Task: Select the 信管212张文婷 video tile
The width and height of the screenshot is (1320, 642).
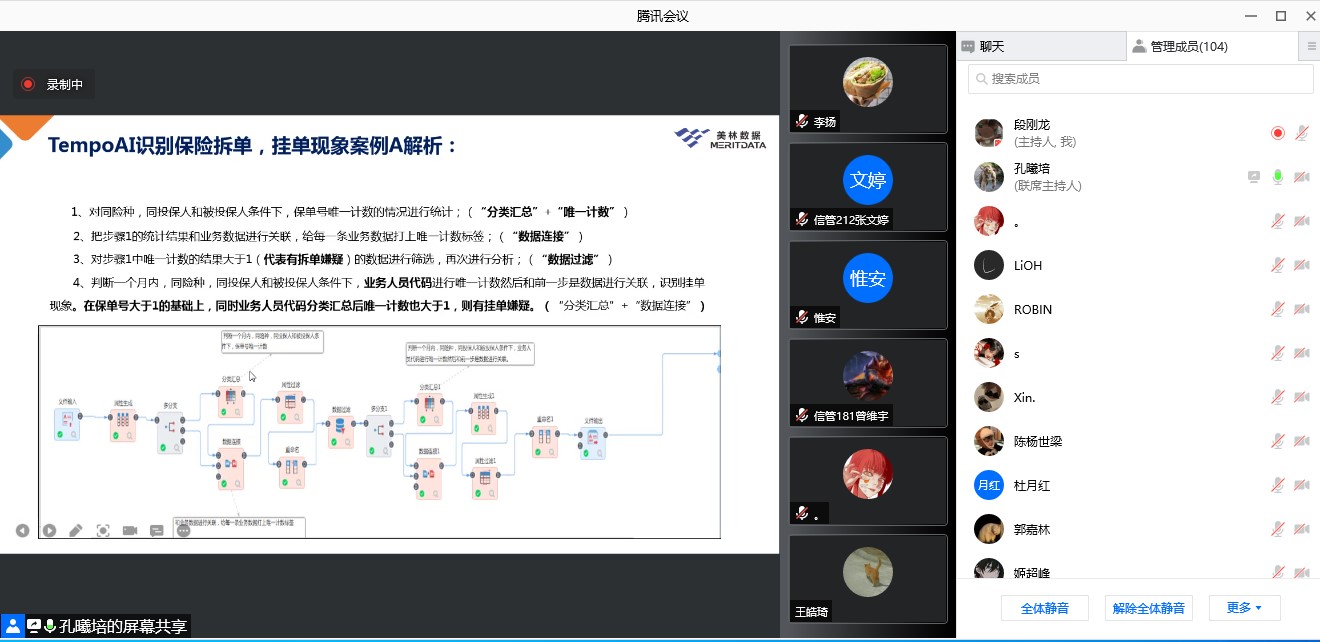Action: (867, 187)
